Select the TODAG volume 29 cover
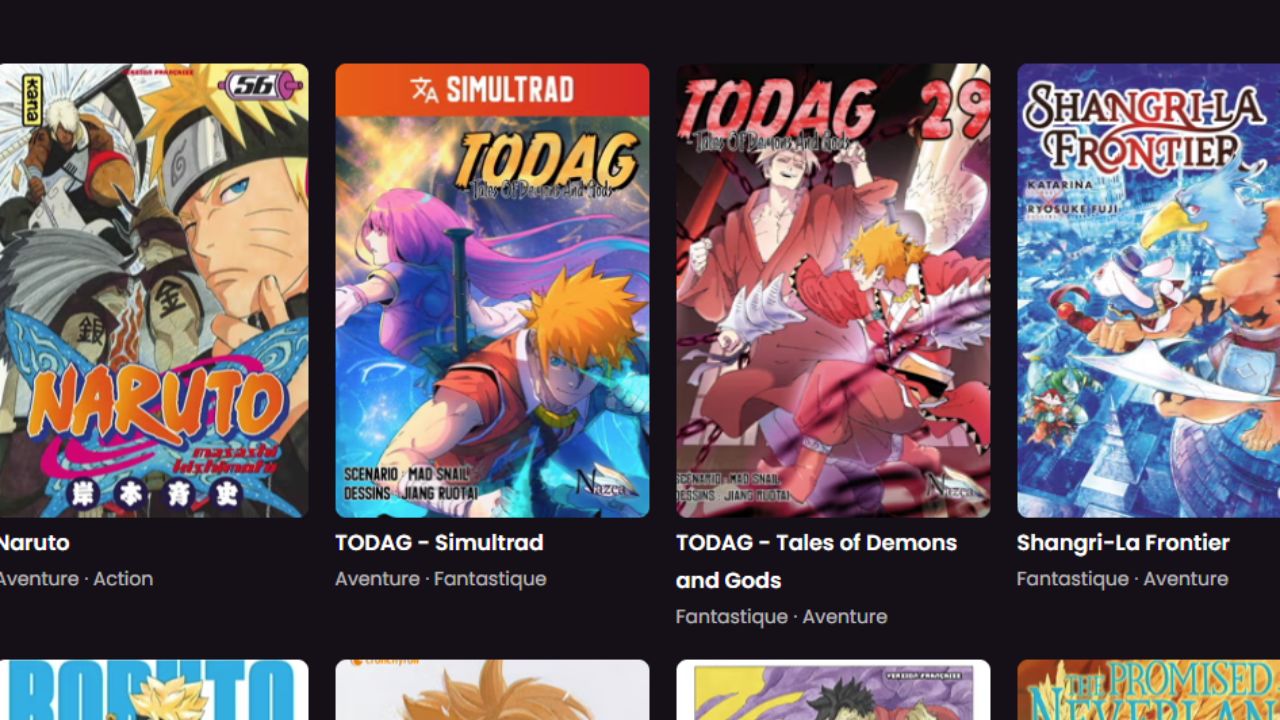Screen dimensions: 1280x720 tap(833, 290)
